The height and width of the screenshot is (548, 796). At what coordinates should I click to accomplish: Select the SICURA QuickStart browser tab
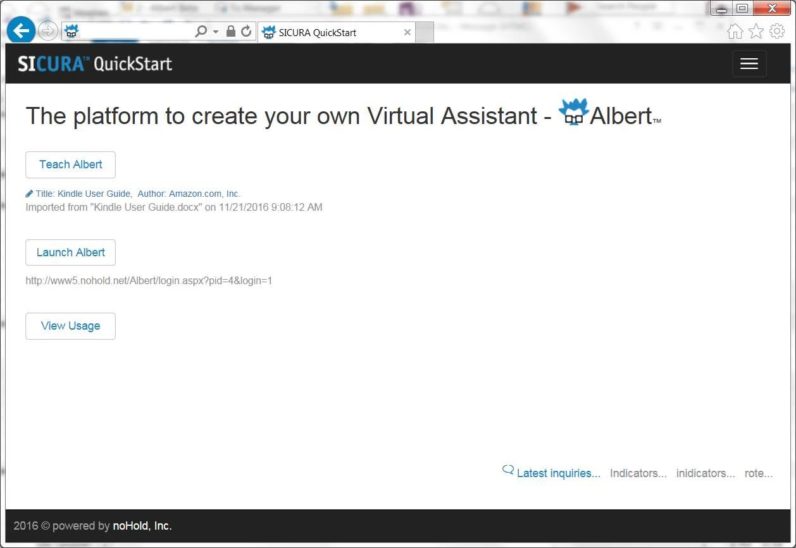click(x=329, y=32)
